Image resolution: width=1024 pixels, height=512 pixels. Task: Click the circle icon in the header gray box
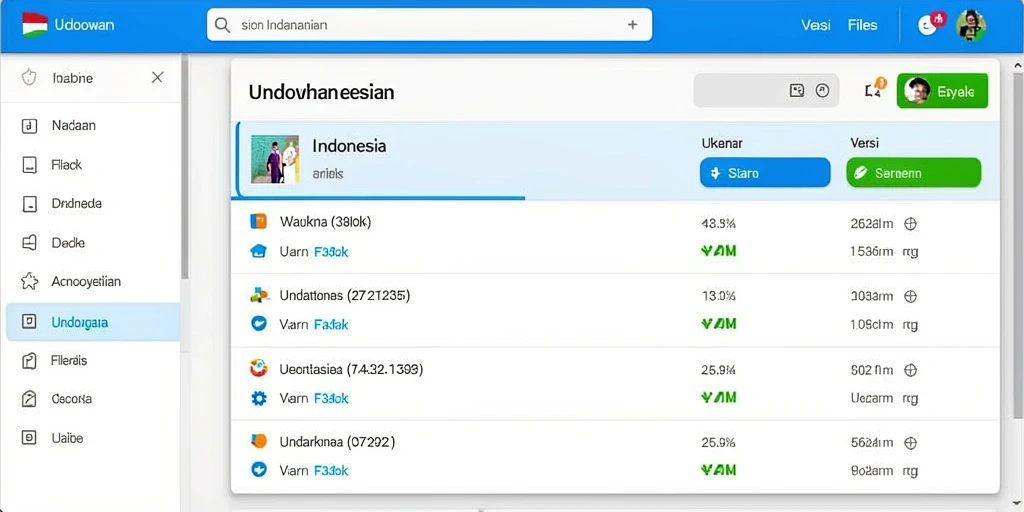(823, 91)
